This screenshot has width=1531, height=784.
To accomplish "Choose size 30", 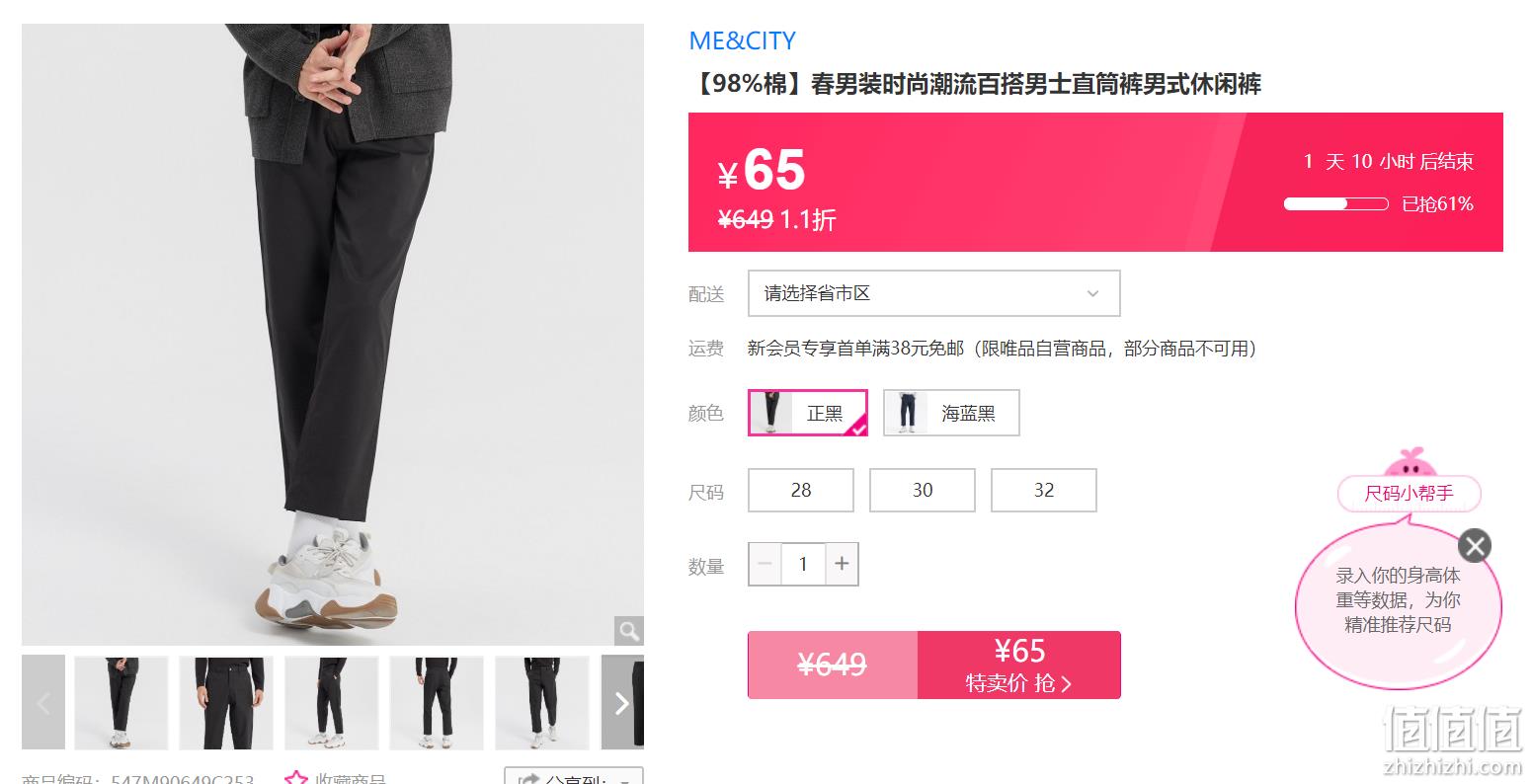I will [923, 490].
